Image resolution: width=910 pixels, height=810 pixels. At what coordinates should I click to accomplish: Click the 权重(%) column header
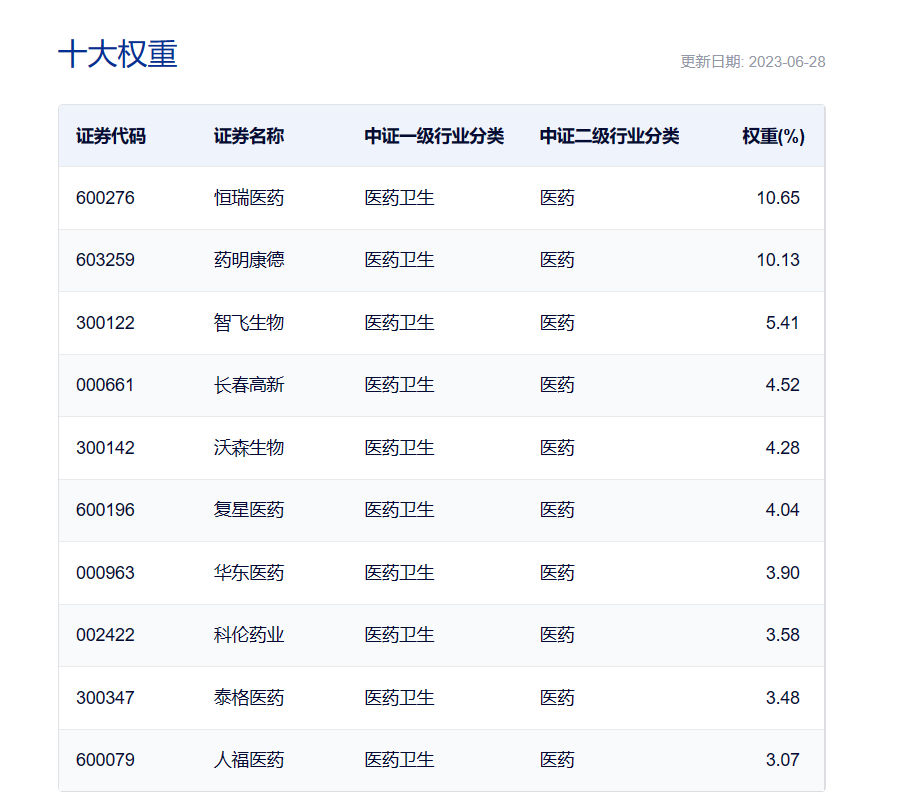coord(773,136)
